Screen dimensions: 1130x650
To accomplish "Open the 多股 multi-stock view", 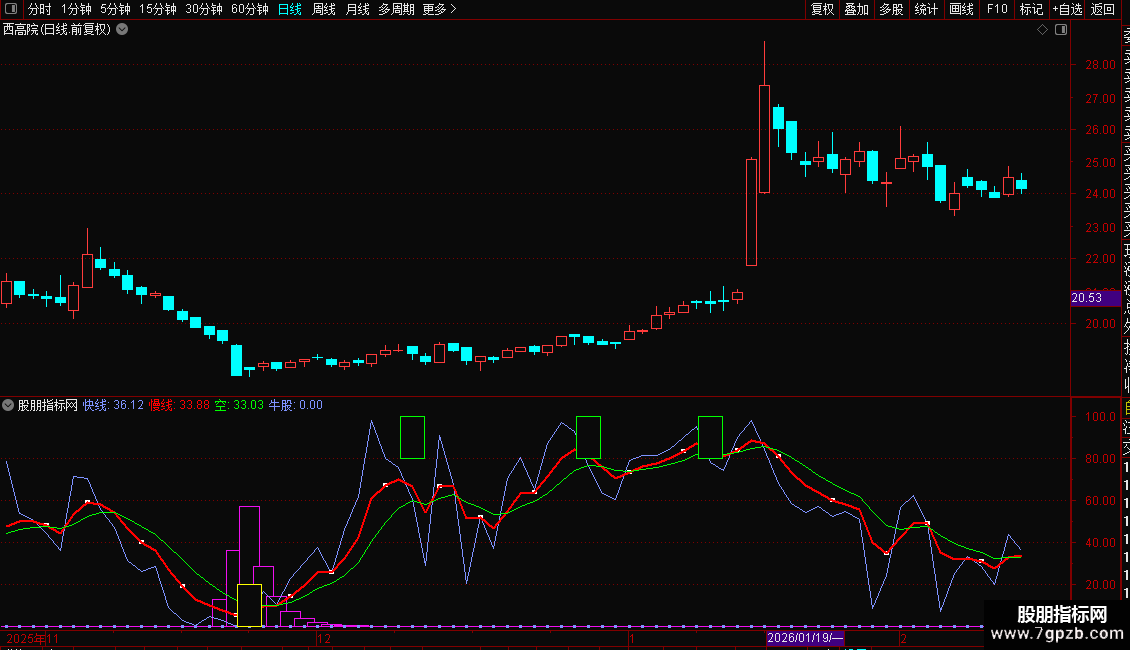I will pyautogui.click(x=891, y=9).
